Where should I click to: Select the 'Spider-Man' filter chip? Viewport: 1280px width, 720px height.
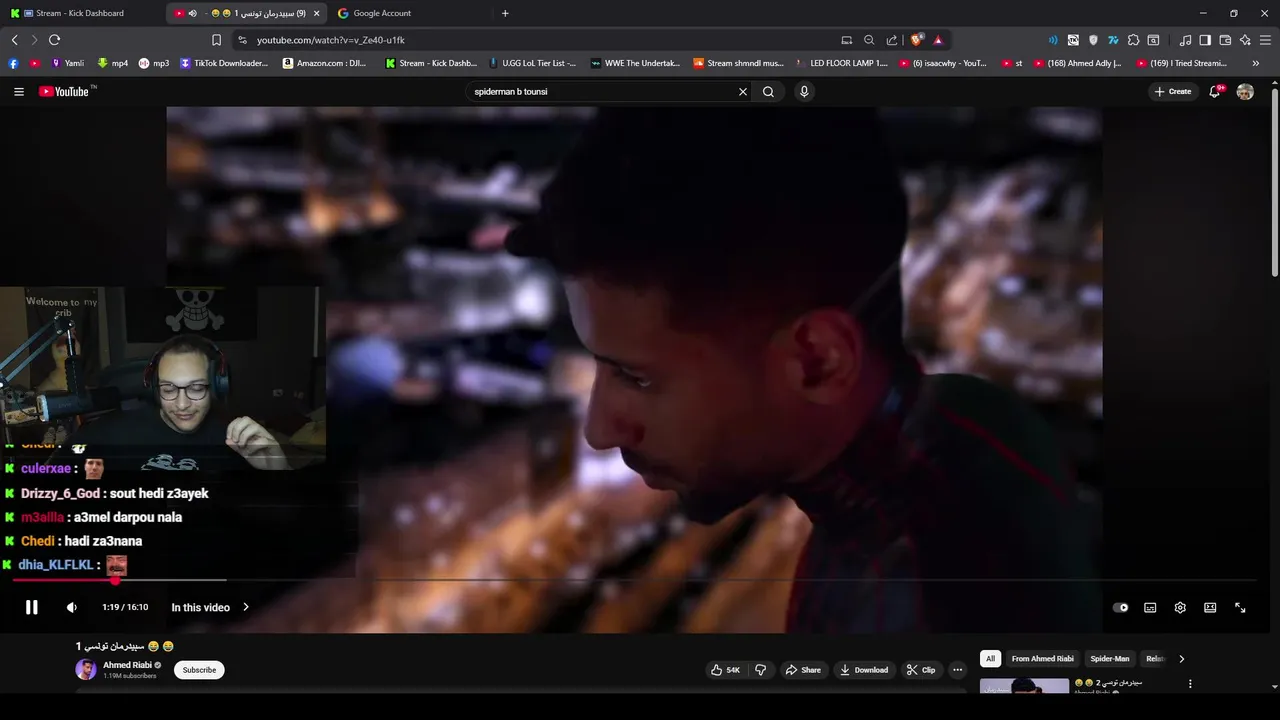coord(1110,659)
